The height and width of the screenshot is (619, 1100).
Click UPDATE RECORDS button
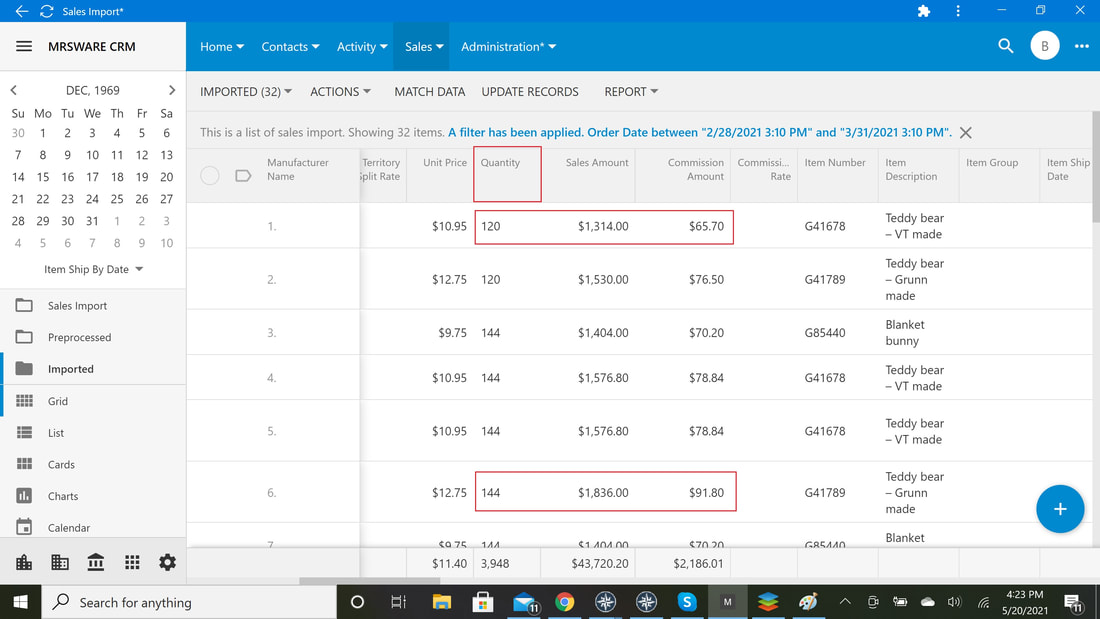tap(530, 91)
